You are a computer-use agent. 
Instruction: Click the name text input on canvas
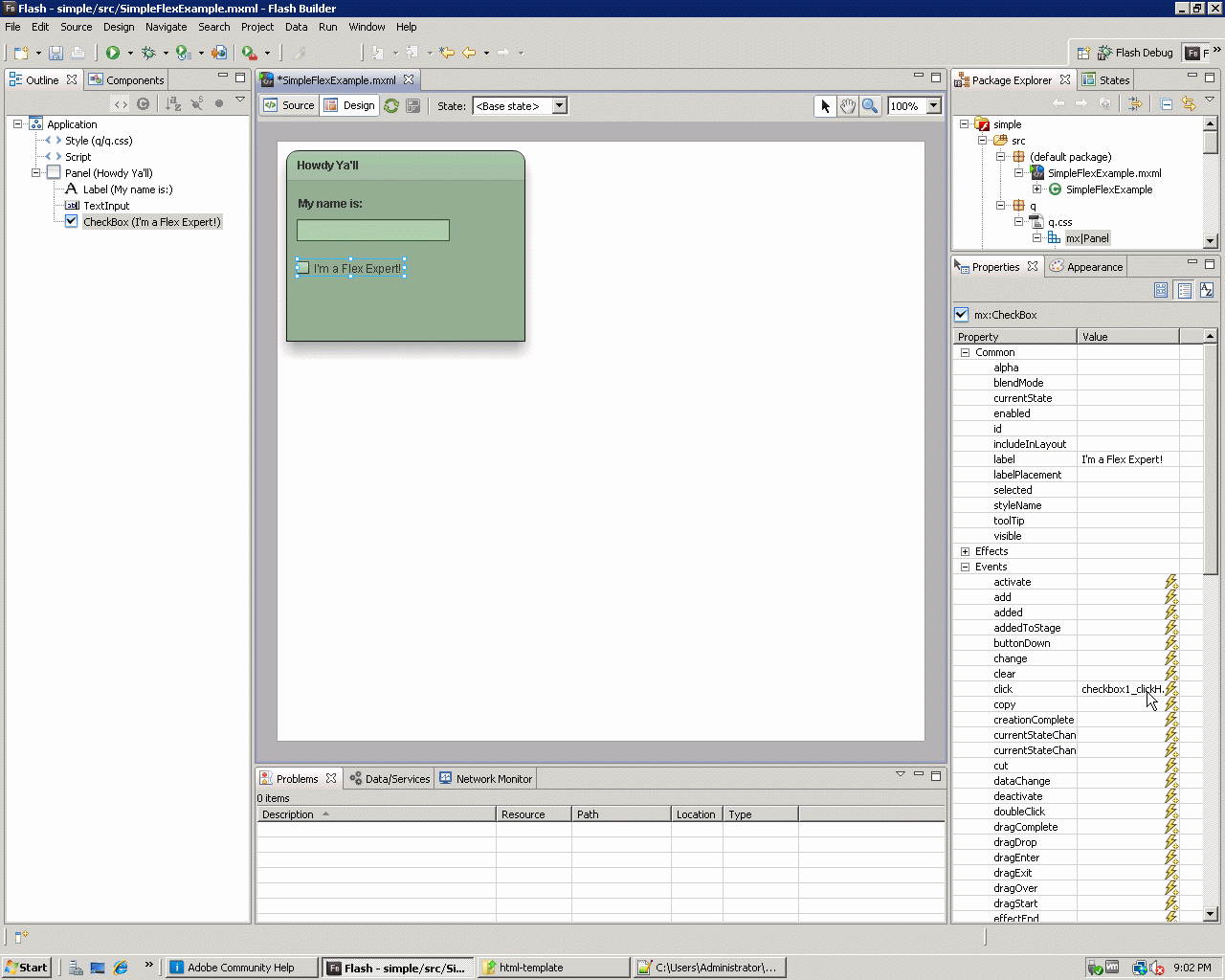(373, 230)
